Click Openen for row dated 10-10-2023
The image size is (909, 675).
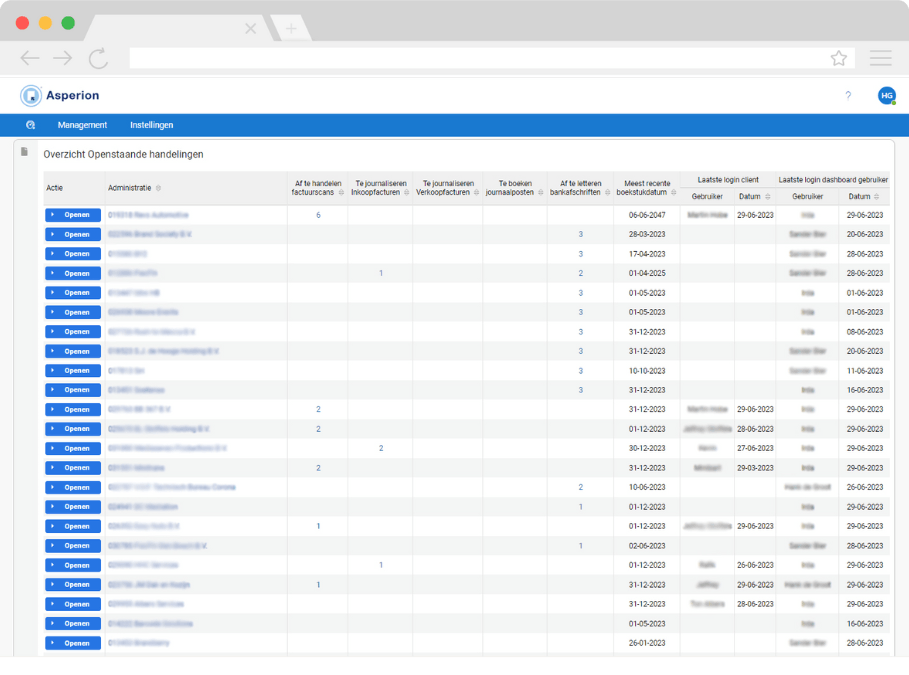coord(73,371)
